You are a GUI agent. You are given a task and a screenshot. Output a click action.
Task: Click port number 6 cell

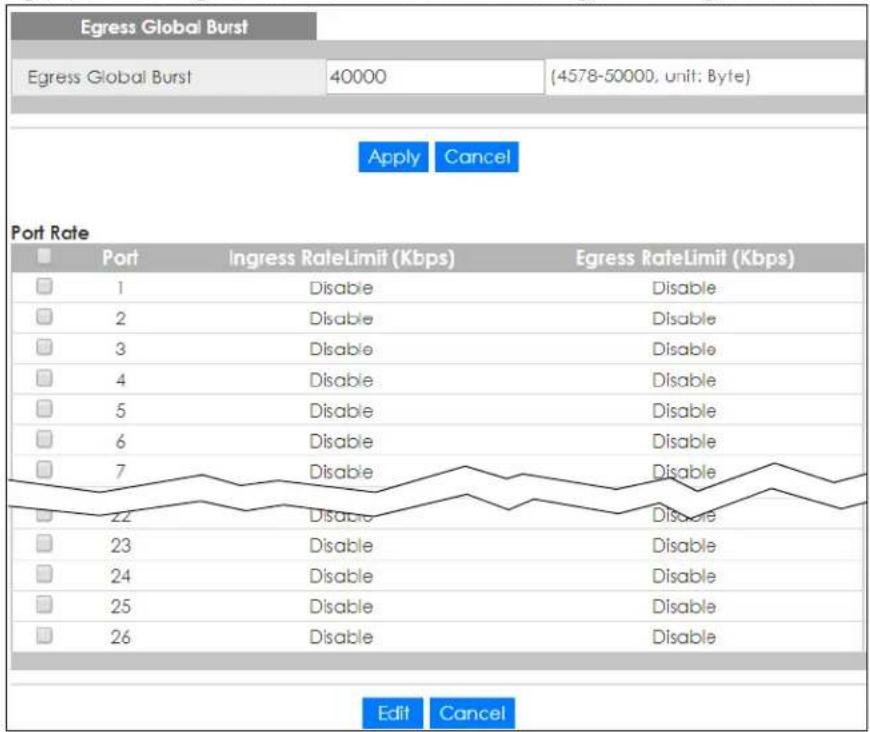tap(120, 441)
